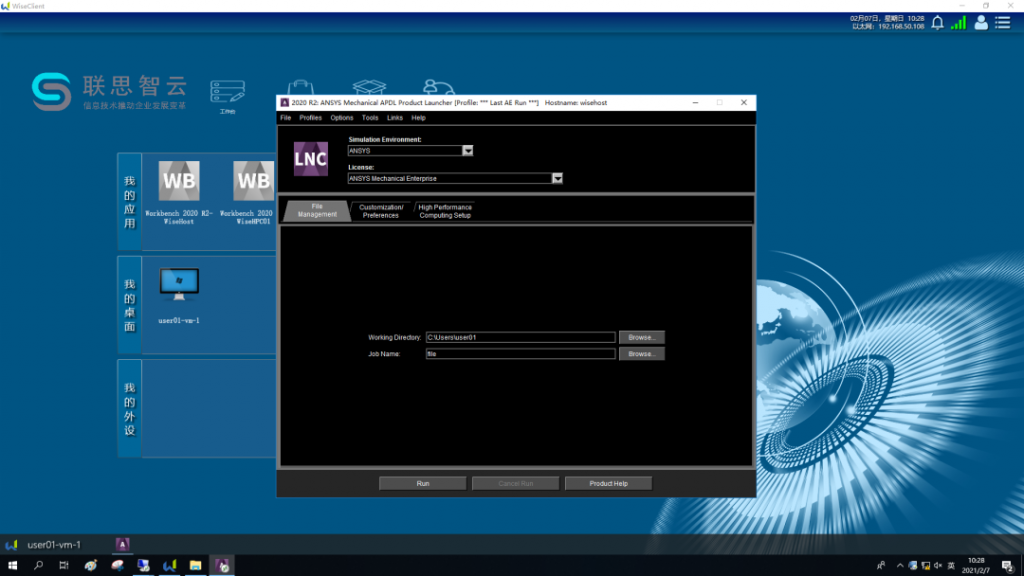Open the hamburger list menu icon
1024x576 pixels.
pos(1003,23)
